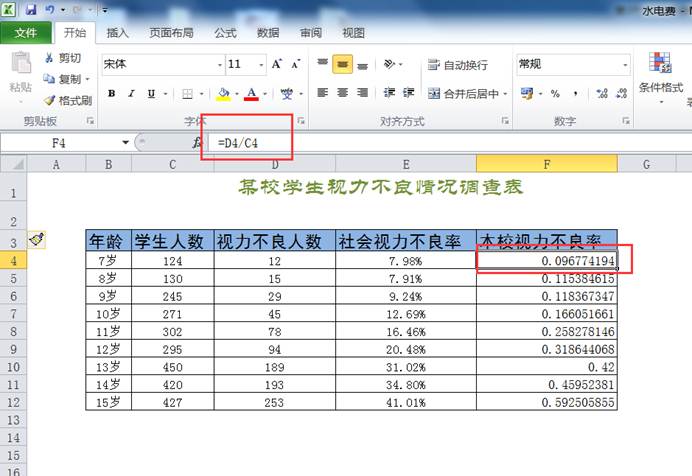Image resolution: width=692 pixels, height=476 pixels.
Task: Switch to the Insert (插入) tab
Action: (x=118, y=33)
